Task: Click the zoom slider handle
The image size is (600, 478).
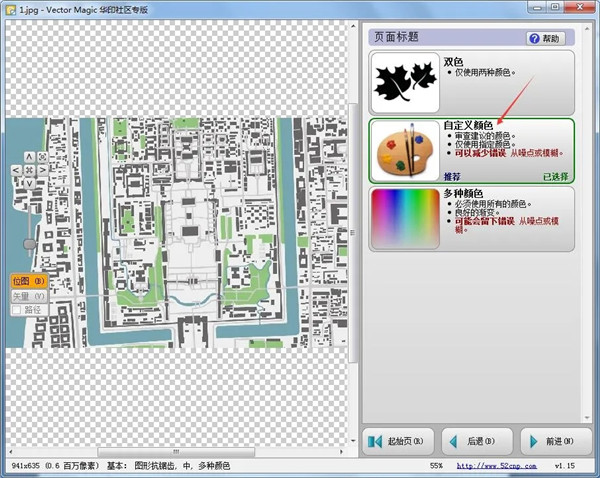Action: [x=29, y=244]
